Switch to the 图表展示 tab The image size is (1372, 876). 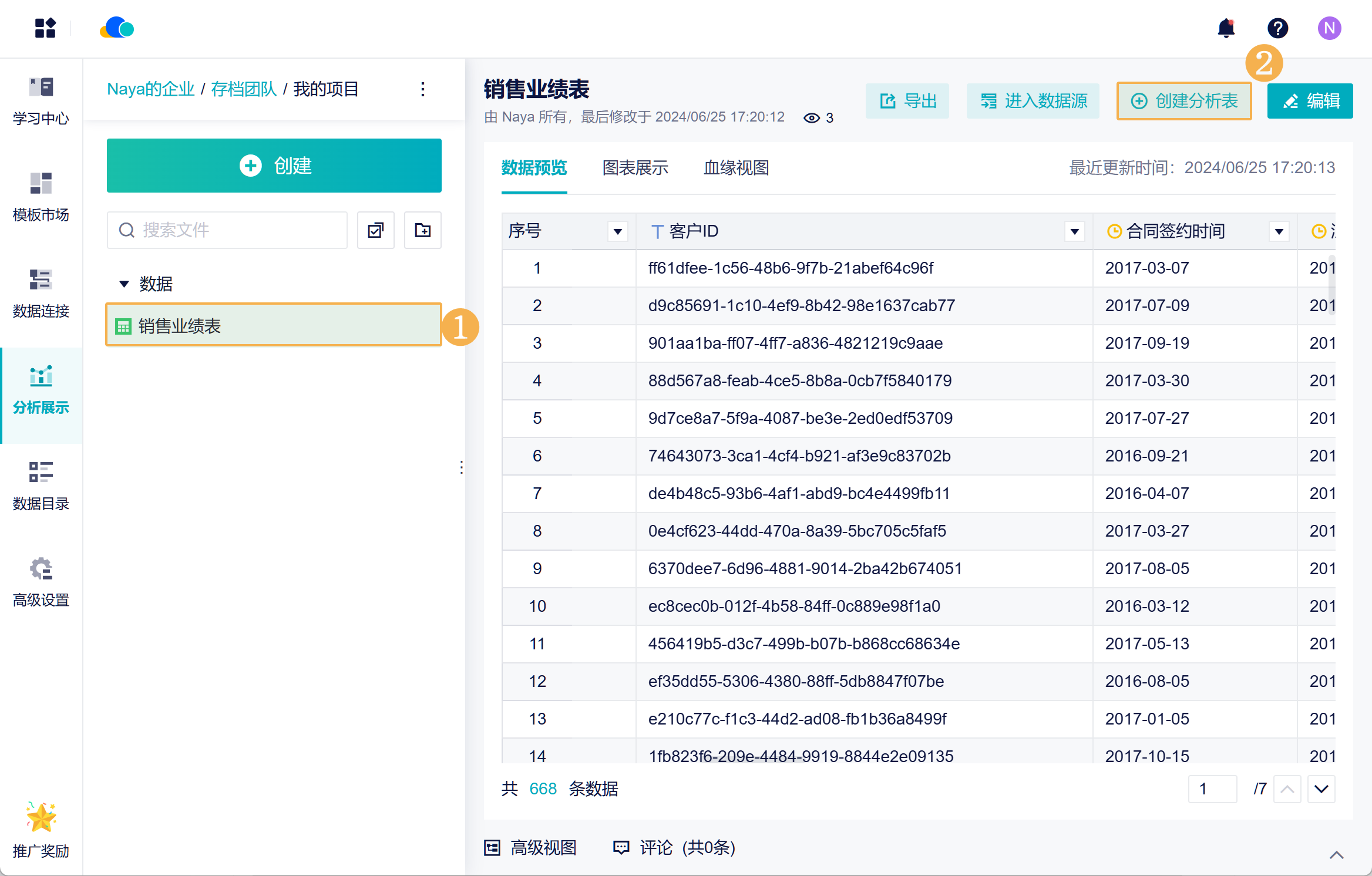tap(635, 168)
